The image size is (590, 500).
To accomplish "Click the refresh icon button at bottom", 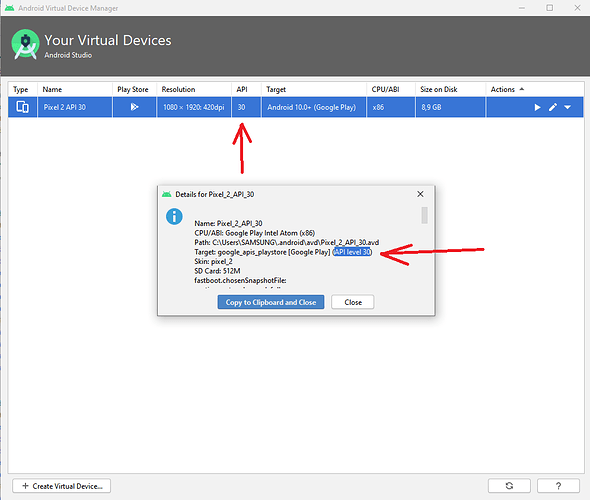I will point(509,486).
